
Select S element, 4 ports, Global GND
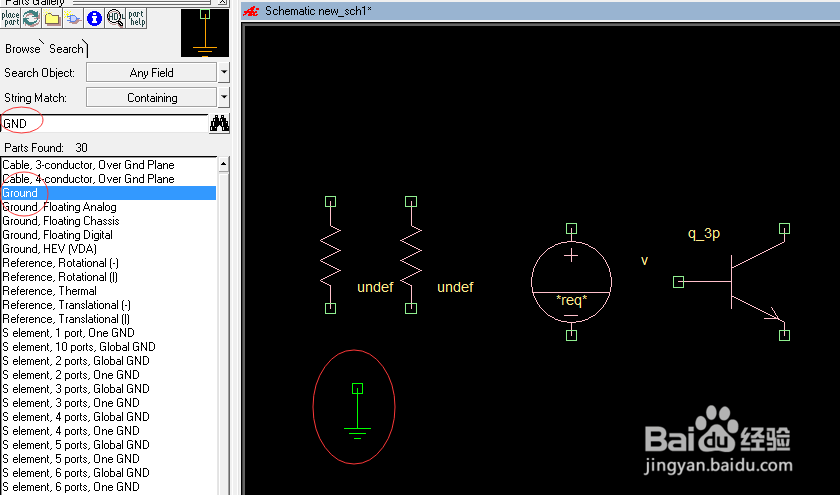(x=109, y=417)
